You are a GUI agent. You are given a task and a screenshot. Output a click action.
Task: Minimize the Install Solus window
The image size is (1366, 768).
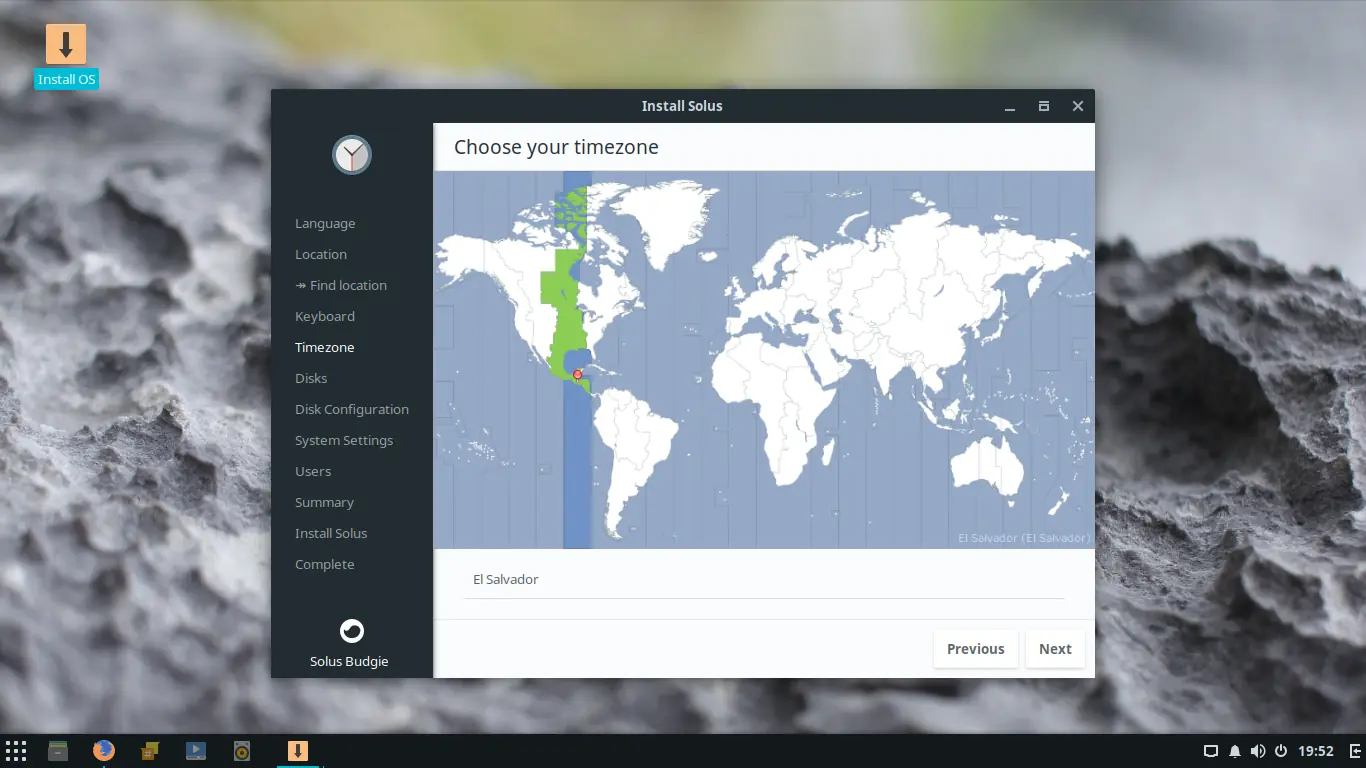tap(1011, 106)
